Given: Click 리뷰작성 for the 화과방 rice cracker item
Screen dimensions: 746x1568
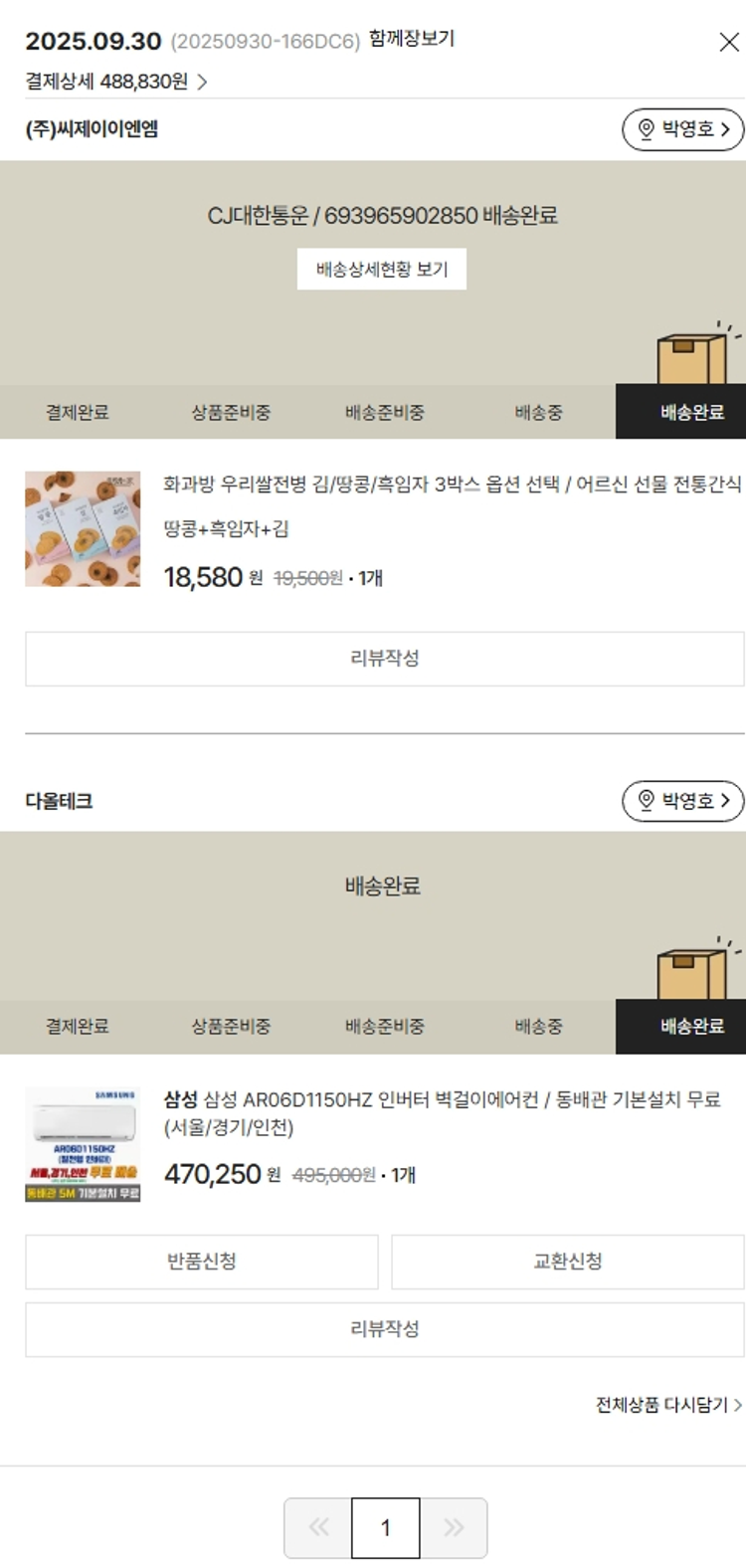Looking at the screenshot, I should pos(385,659).
